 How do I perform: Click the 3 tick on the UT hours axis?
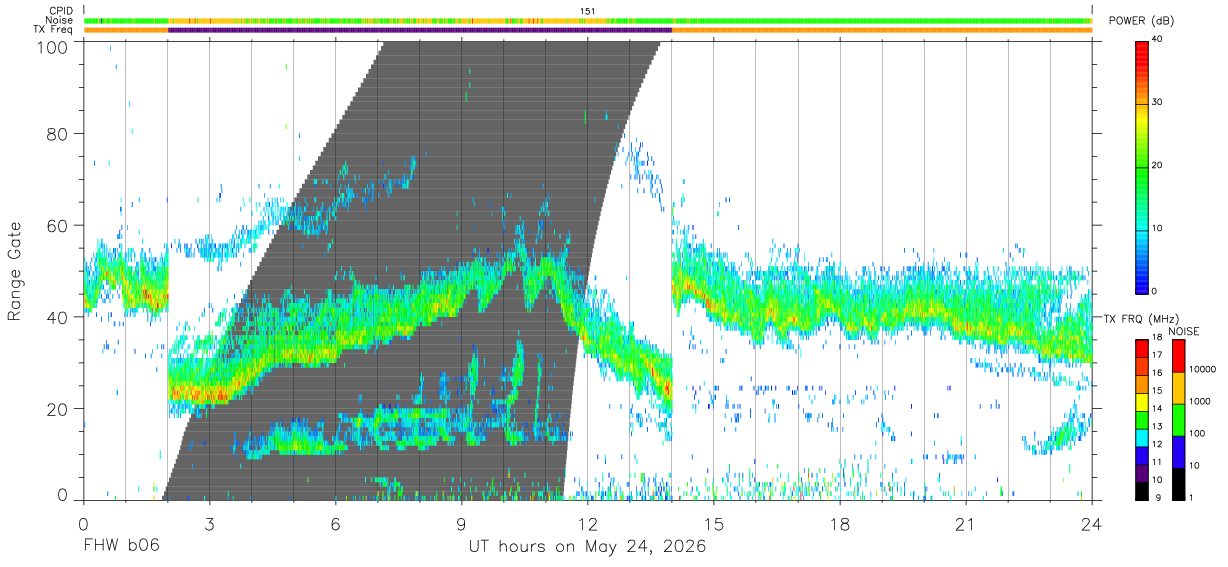tap(209, 523)
